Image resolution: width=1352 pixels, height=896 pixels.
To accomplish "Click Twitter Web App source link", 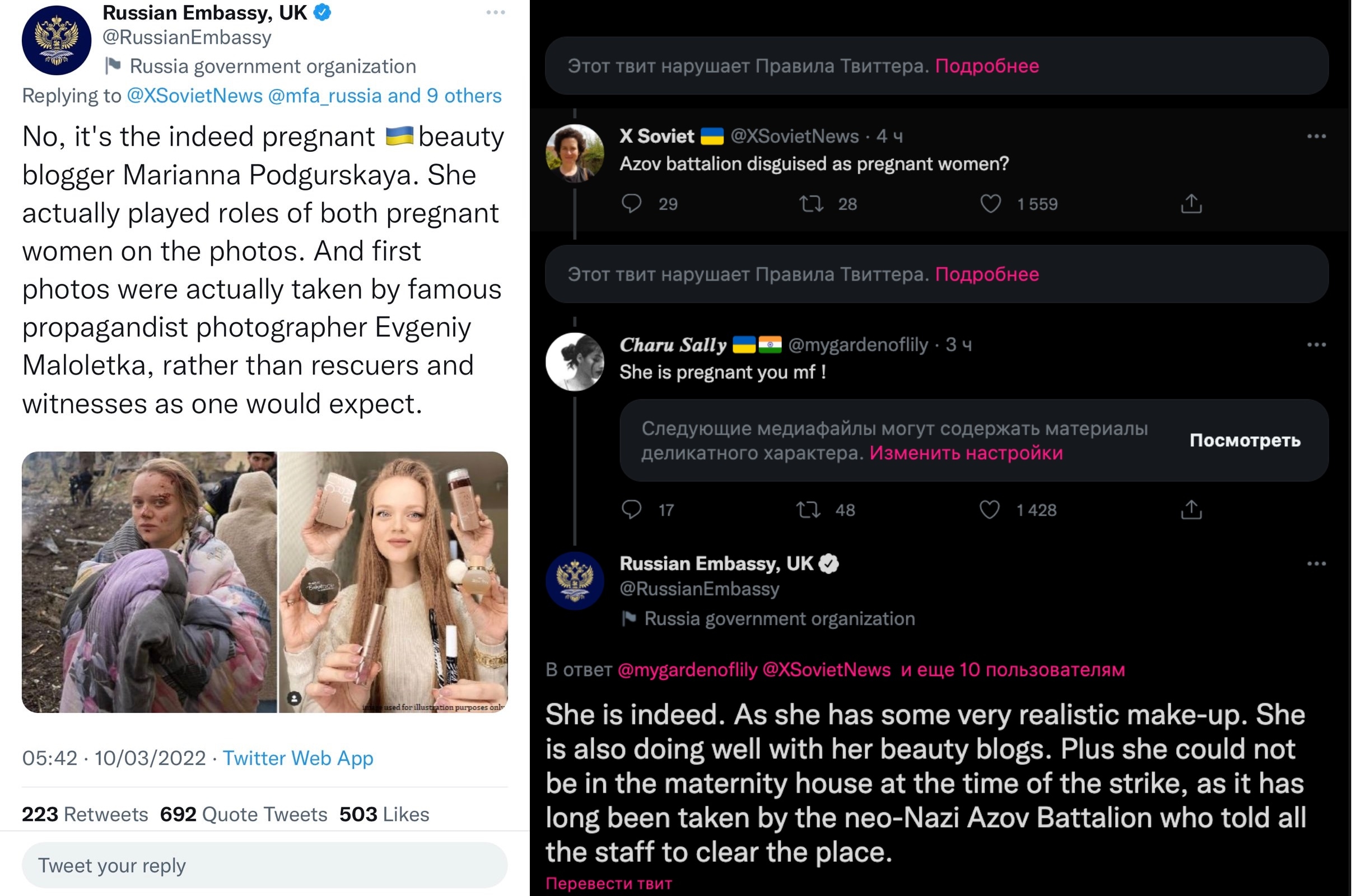I will coord(298,758).
